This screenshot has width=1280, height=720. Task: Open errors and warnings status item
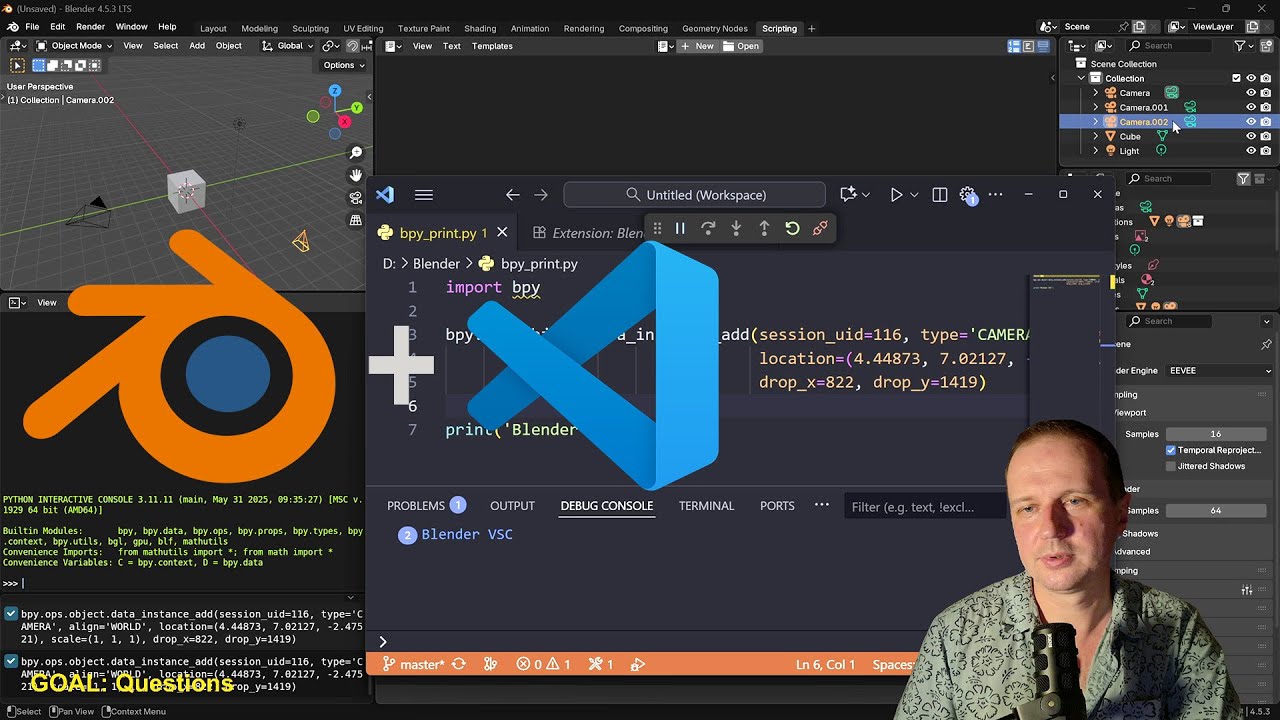point(543,664)
